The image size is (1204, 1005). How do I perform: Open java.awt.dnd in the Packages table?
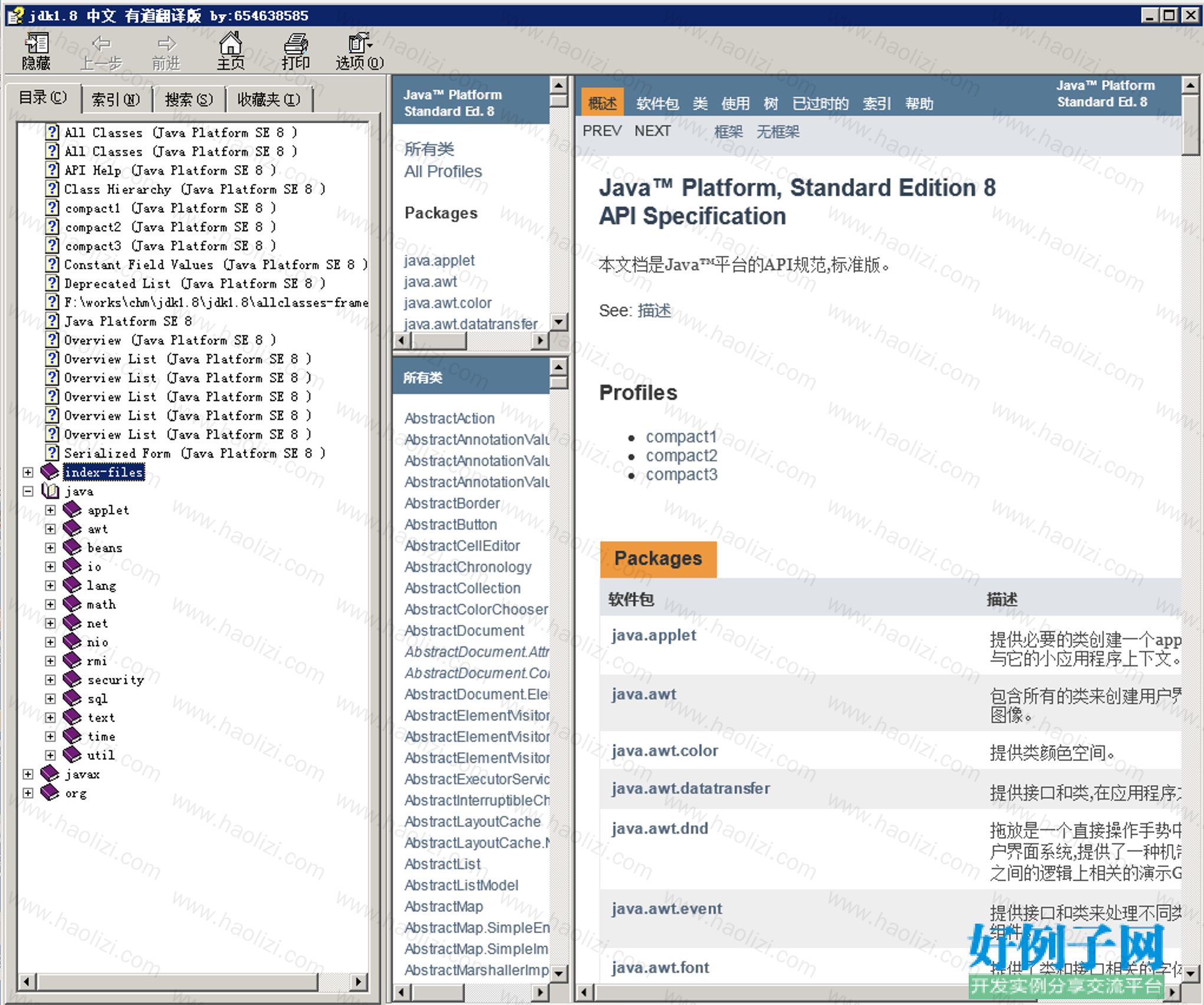coord(660,829)
